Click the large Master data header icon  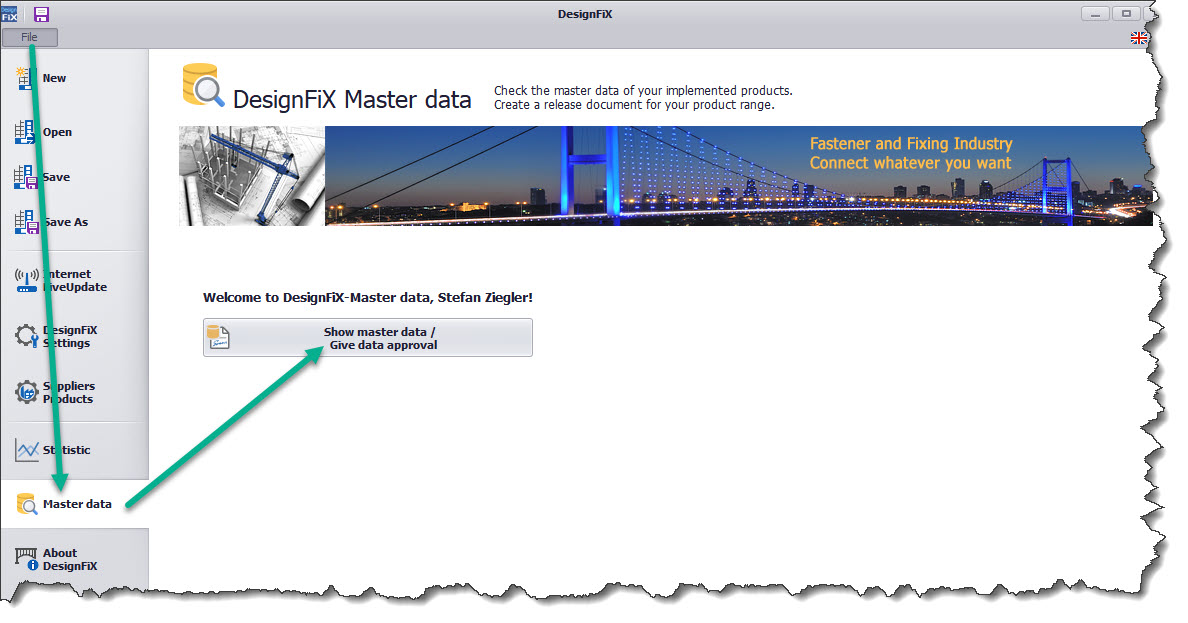[x=203, y=85]
